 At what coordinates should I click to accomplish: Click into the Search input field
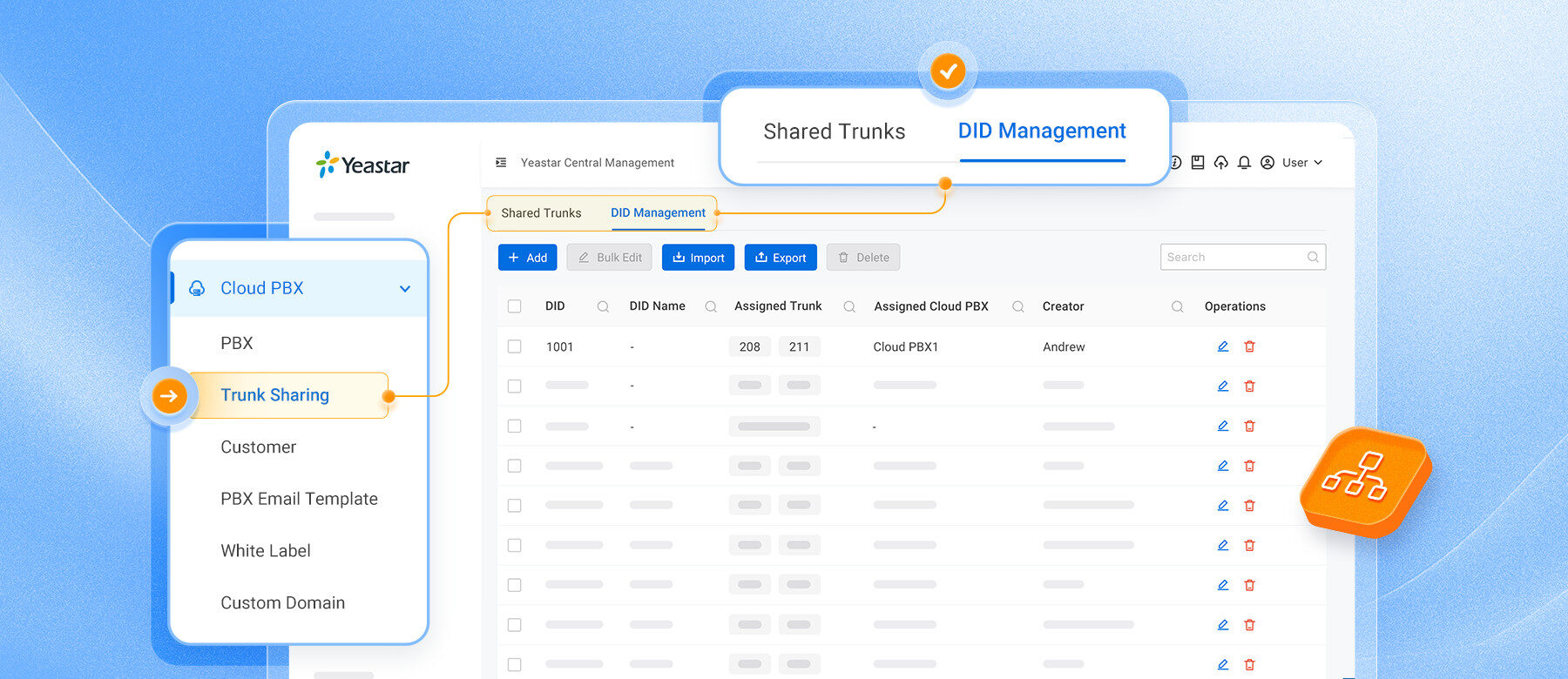point(1243,257)
